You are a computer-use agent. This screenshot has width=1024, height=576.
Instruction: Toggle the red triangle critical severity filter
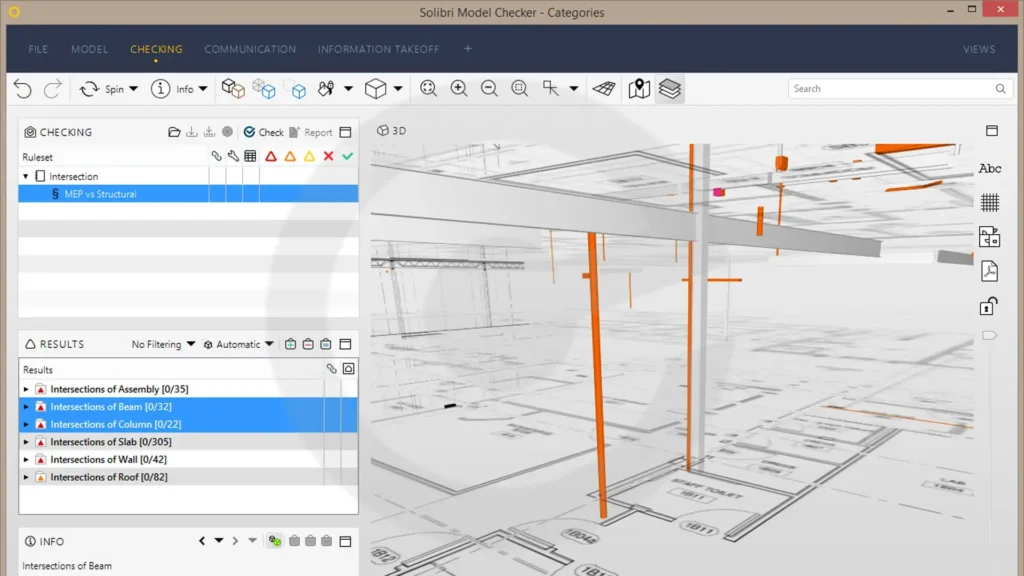click(x=271, y=156)
